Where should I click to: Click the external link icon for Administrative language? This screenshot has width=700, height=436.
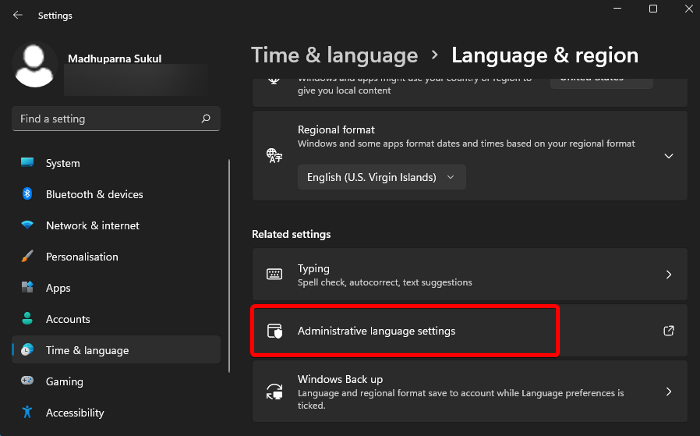tap(668, 331)
